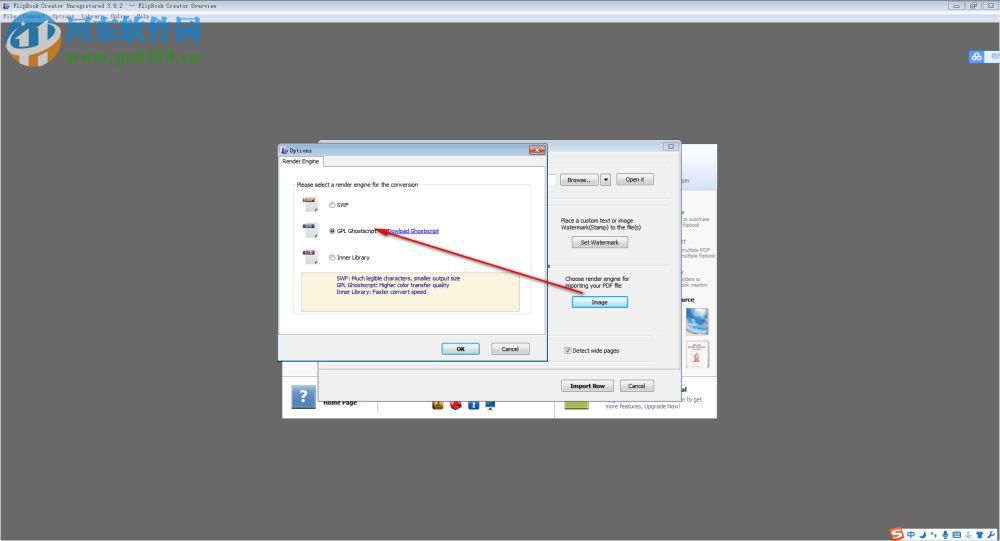Click the moon icon in input toolbar

click(922, 535)
